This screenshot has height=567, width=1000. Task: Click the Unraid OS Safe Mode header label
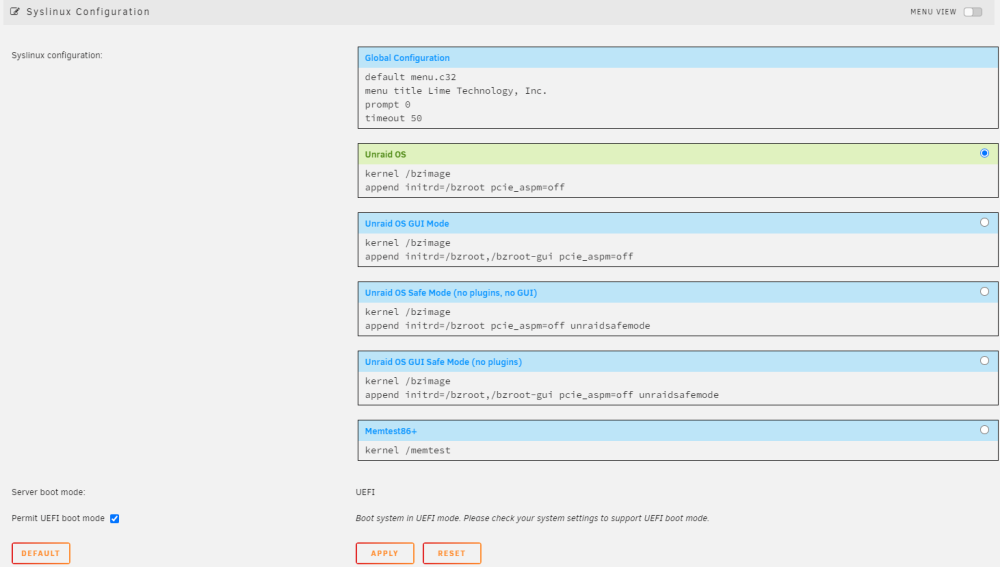[451, 293]
